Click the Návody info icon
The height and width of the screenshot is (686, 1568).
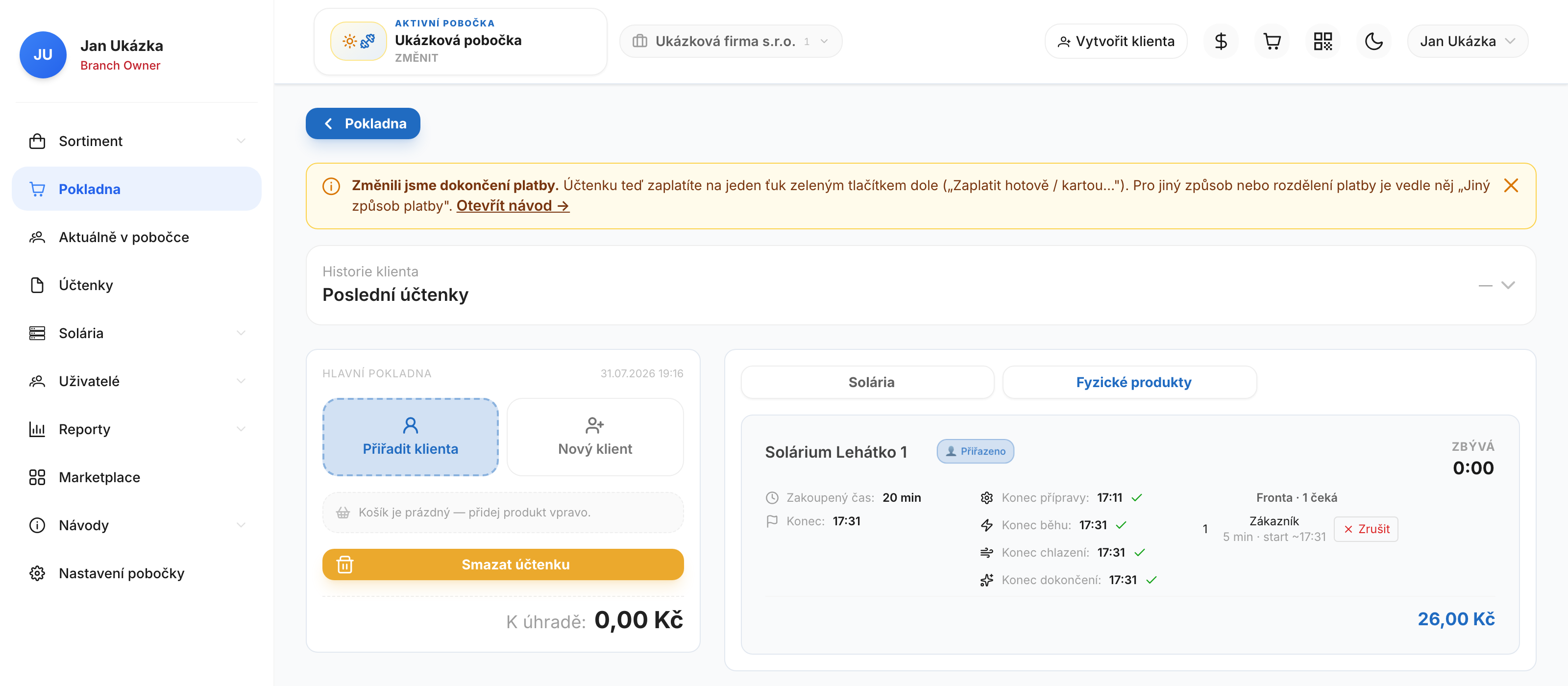point(37,525)
